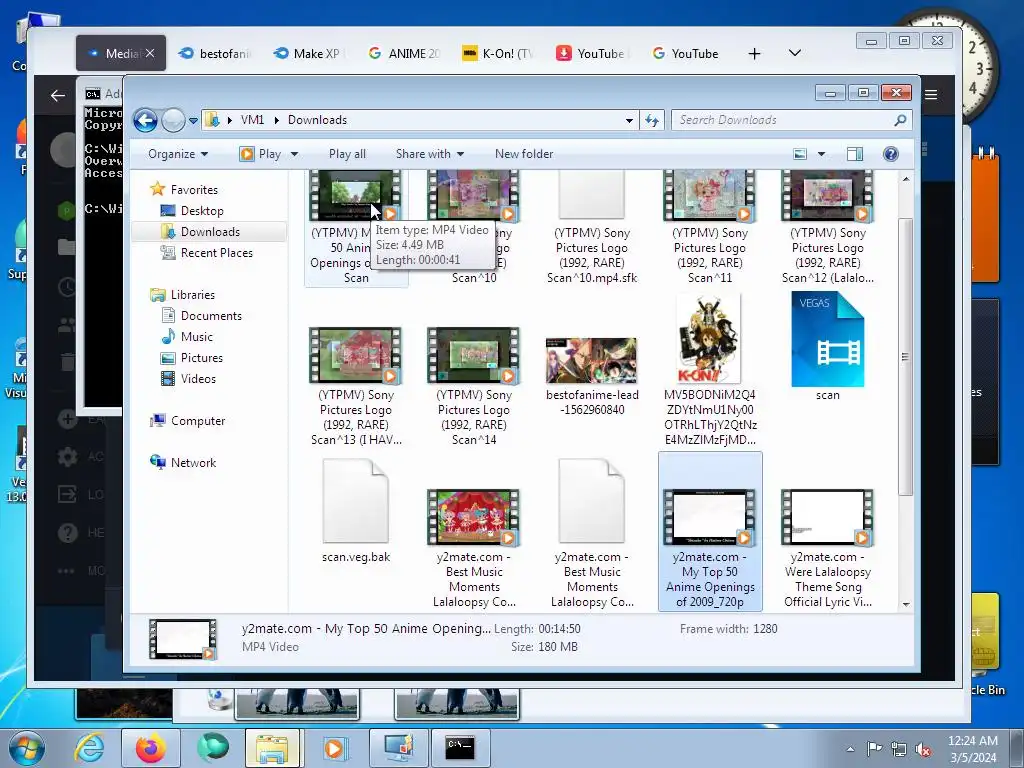Select Network in navigation pane
This screenshot has height=768, width=1024.
pos(193,462)
